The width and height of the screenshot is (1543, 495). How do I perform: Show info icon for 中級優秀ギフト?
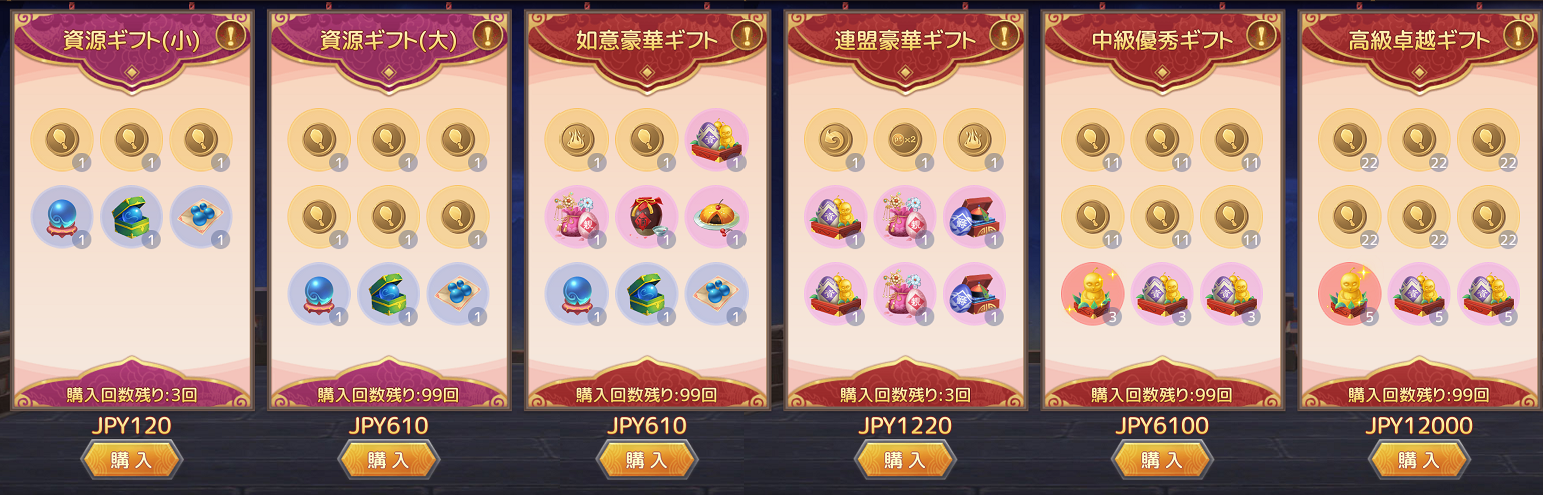point(1262,36)
